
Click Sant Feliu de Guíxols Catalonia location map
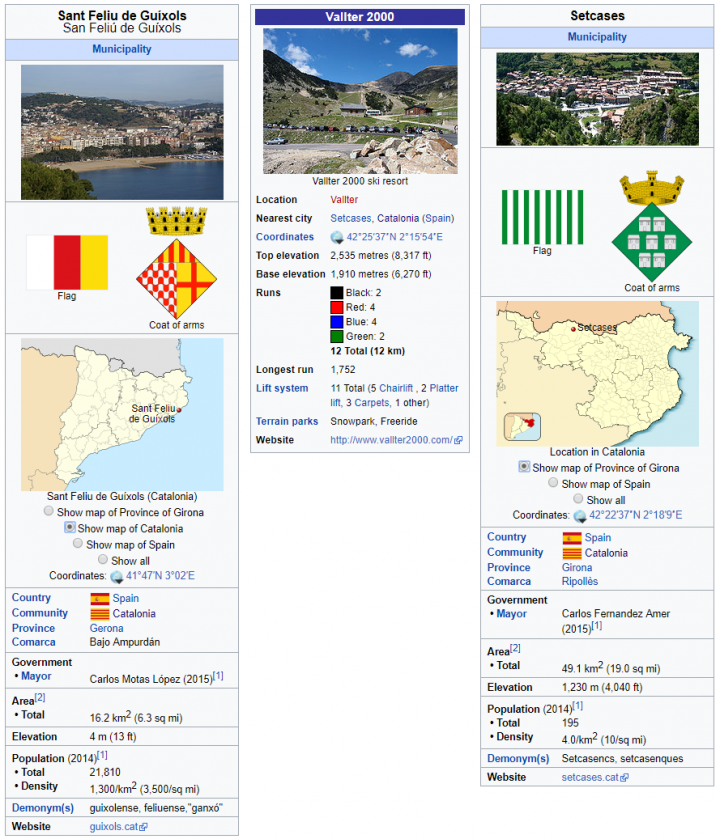[122, 414]
